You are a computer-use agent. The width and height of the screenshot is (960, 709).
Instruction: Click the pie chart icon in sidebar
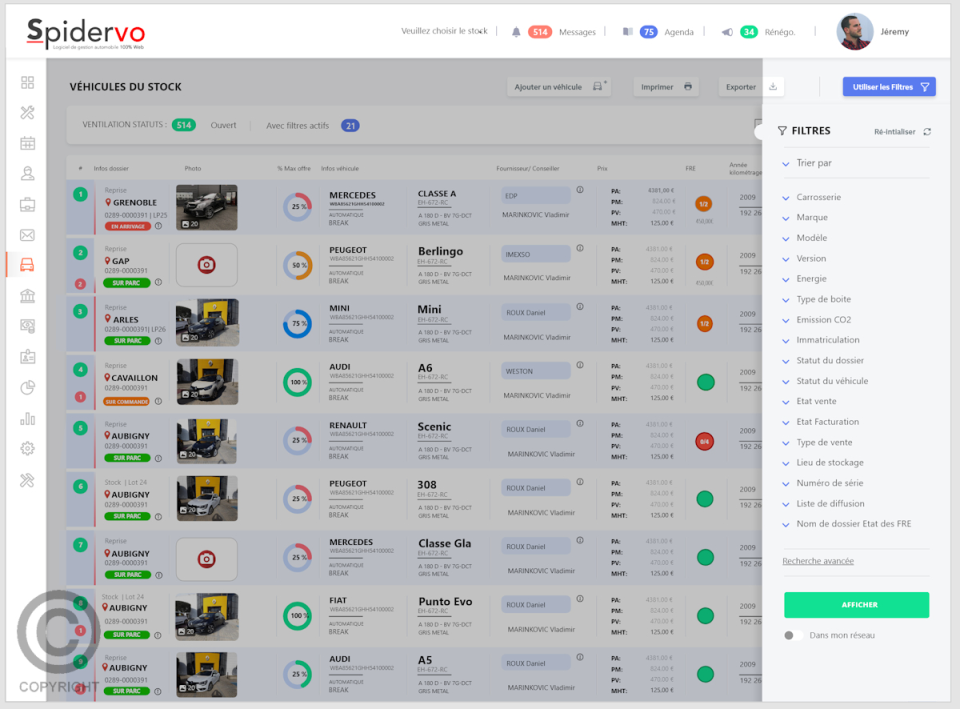pos(27,387)
